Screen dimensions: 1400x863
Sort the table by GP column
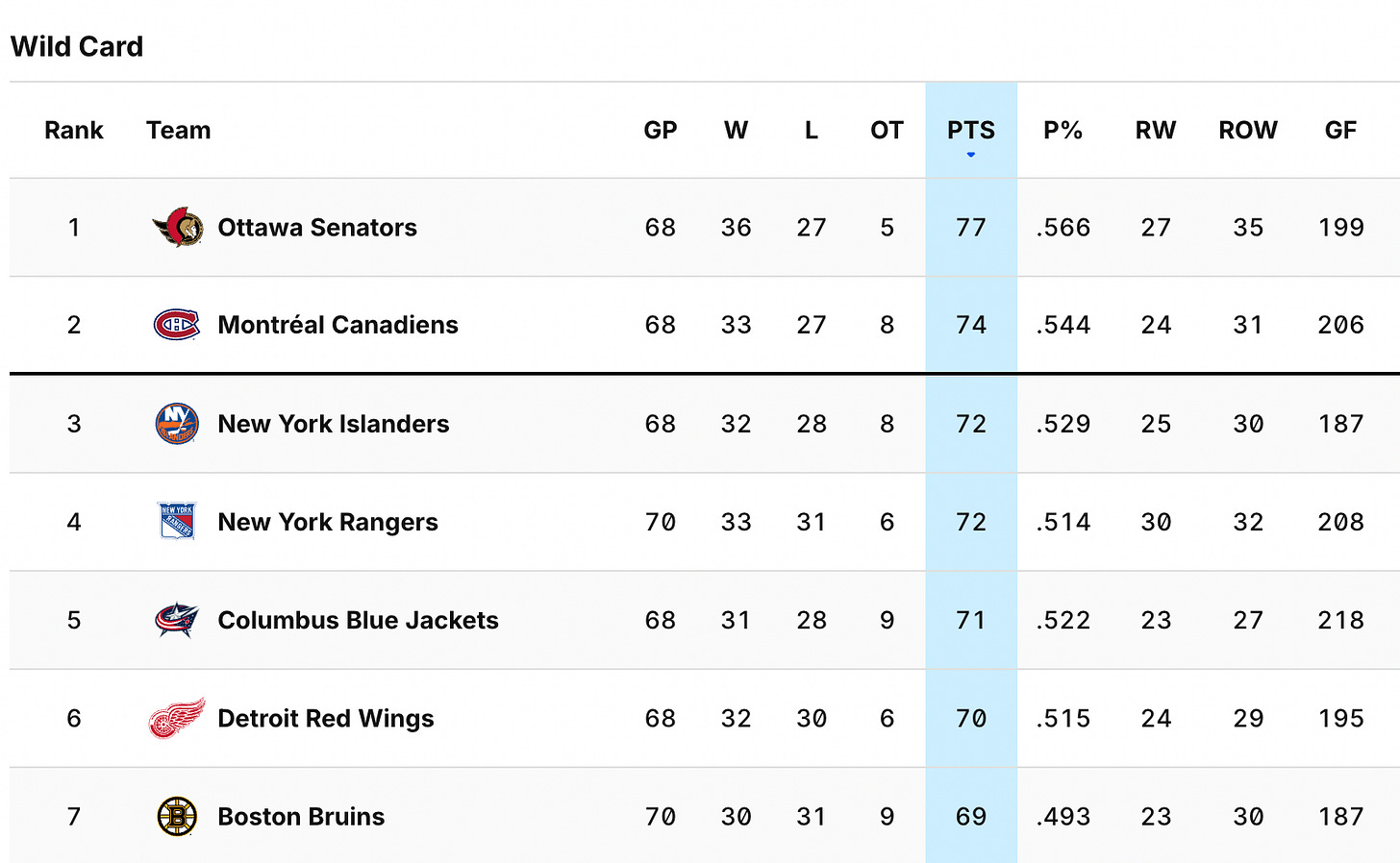[661, 130]
